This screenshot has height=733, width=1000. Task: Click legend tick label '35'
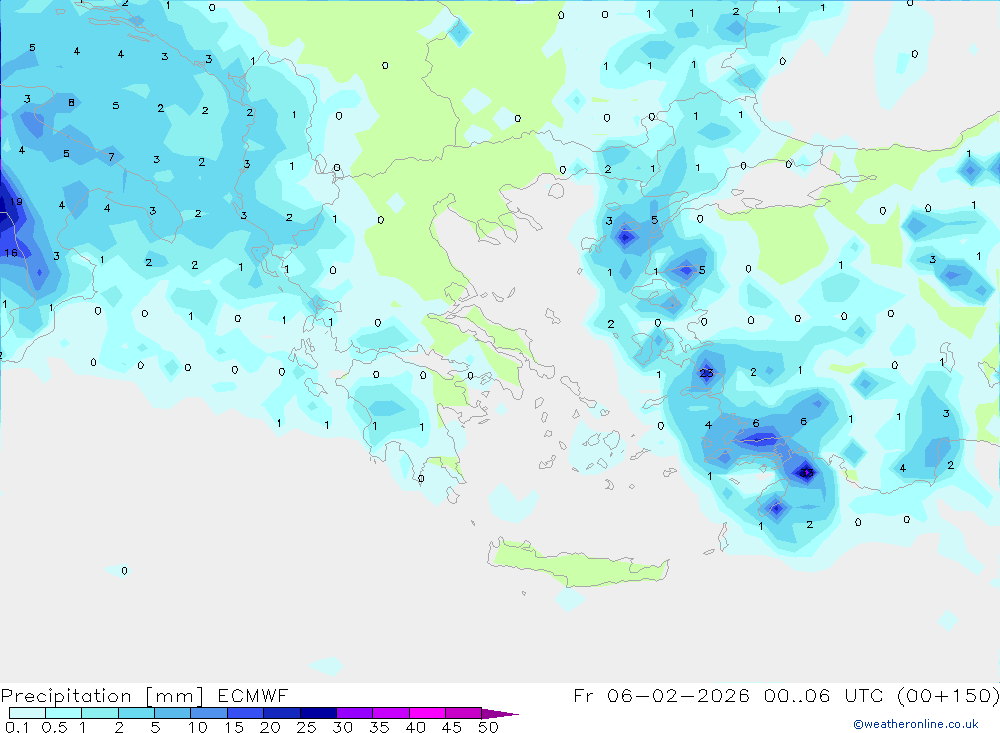(379, 727)
